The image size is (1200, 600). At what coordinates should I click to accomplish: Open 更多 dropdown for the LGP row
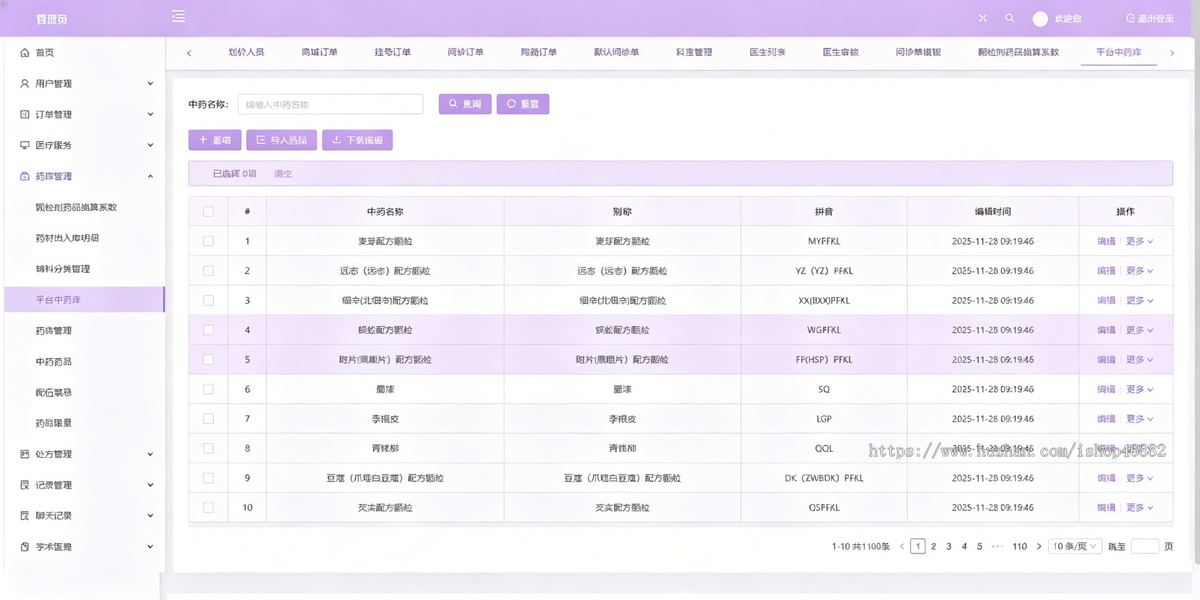coord(1140,419)
